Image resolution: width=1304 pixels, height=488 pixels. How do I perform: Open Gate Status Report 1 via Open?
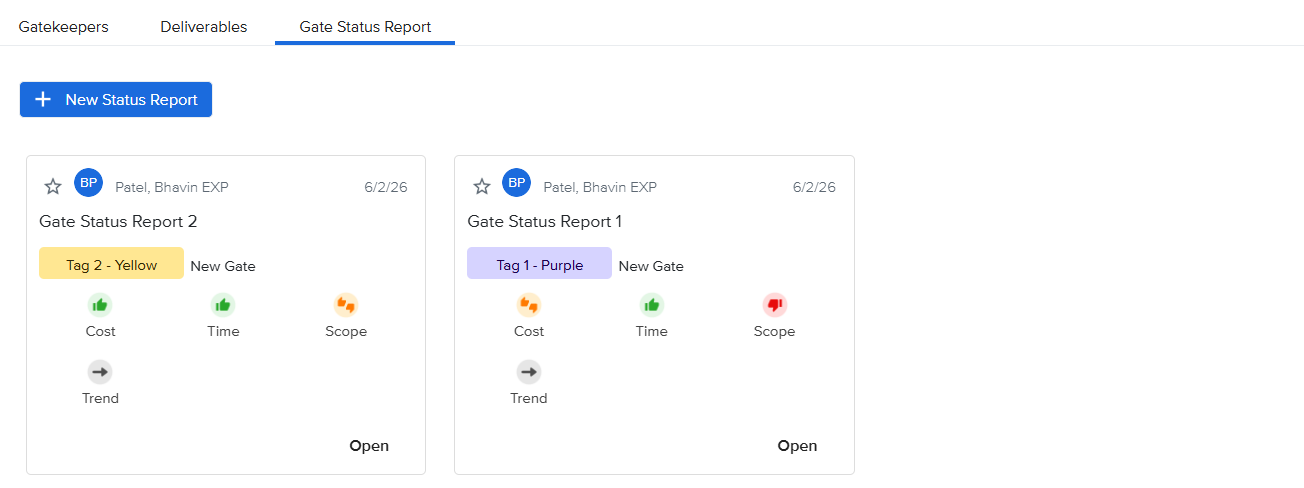[797, 446]
